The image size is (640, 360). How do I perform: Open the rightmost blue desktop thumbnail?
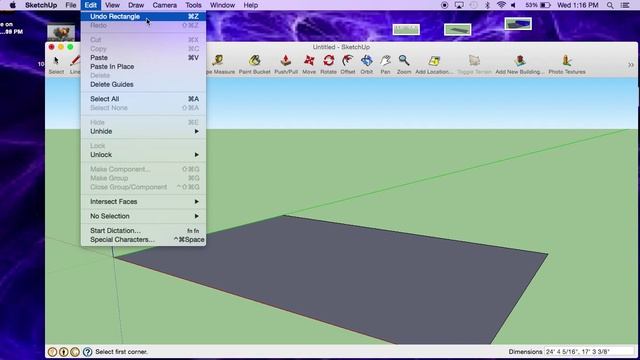pyautogui.click(x=518, y=24)
